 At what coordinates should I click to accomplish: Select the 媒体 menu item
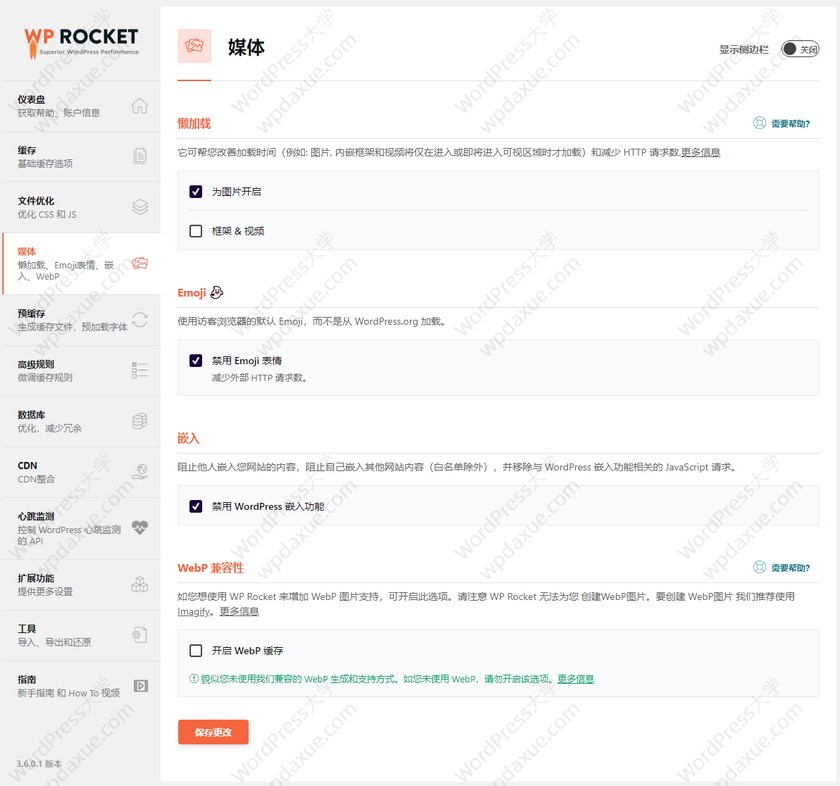[x=81, y=264]
